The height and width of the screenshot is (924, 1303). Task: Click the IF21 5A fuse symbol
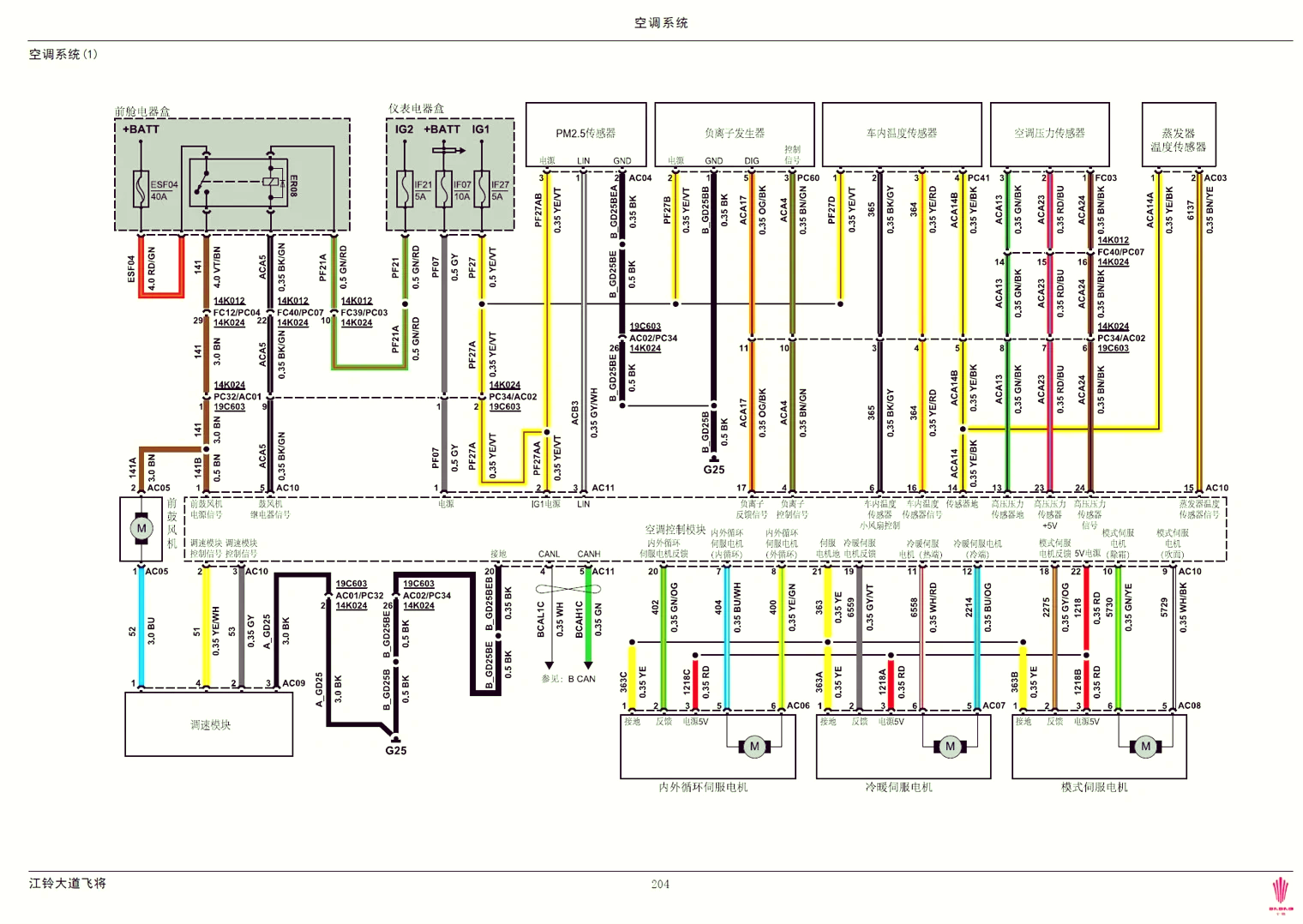(406, 189)
